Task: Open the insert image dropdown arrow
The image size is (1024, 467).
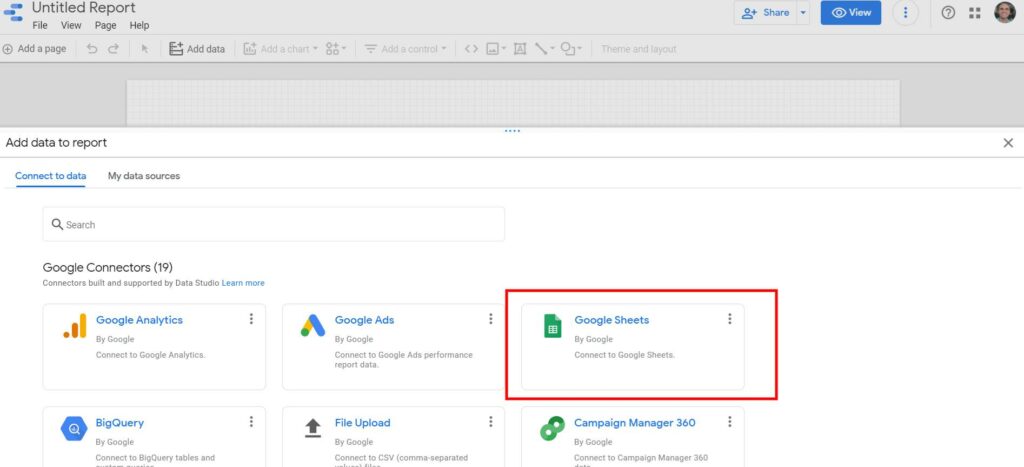Action: tap(504, 49)
